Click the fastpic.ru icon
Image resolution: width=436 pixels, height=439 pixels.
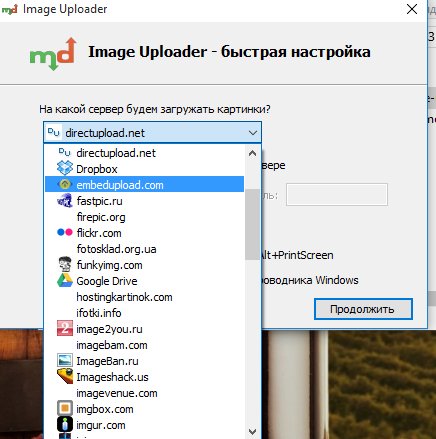[x=65, y=201]
